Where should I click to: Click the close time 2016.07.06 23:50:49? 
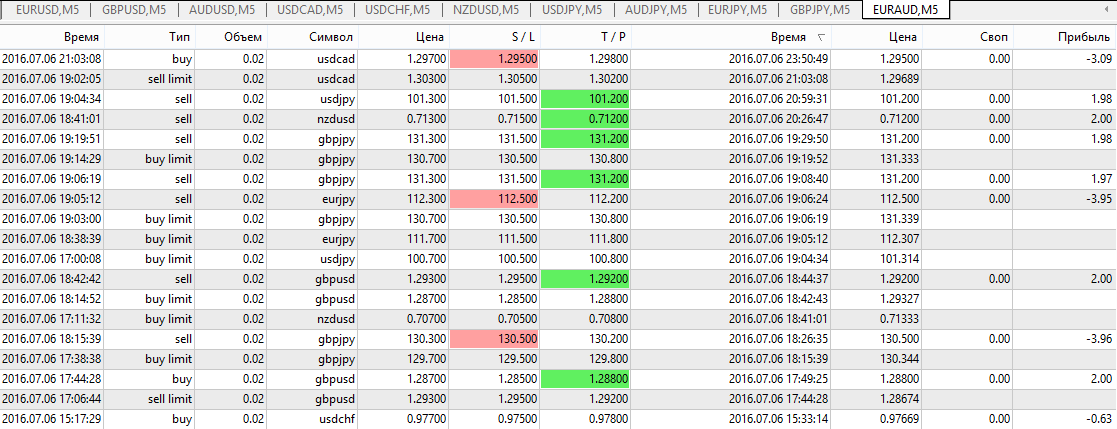coord(779,59)
